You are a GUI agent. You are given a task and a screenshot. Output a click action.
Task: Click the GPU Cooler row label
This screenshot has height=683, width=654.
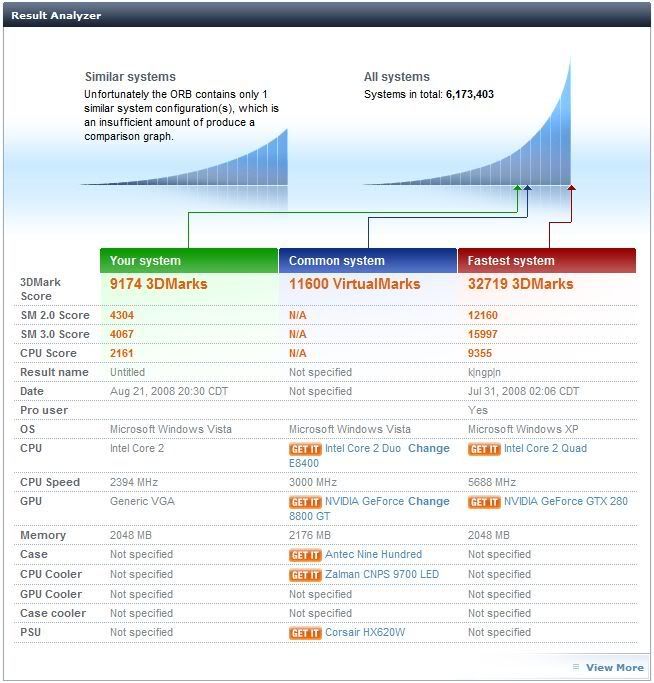(51, 595)
